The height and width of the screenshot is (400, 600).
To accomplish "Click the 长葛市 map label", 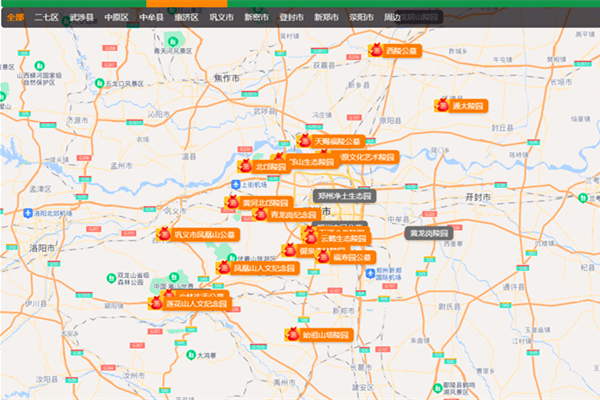I will pos(361,367).
